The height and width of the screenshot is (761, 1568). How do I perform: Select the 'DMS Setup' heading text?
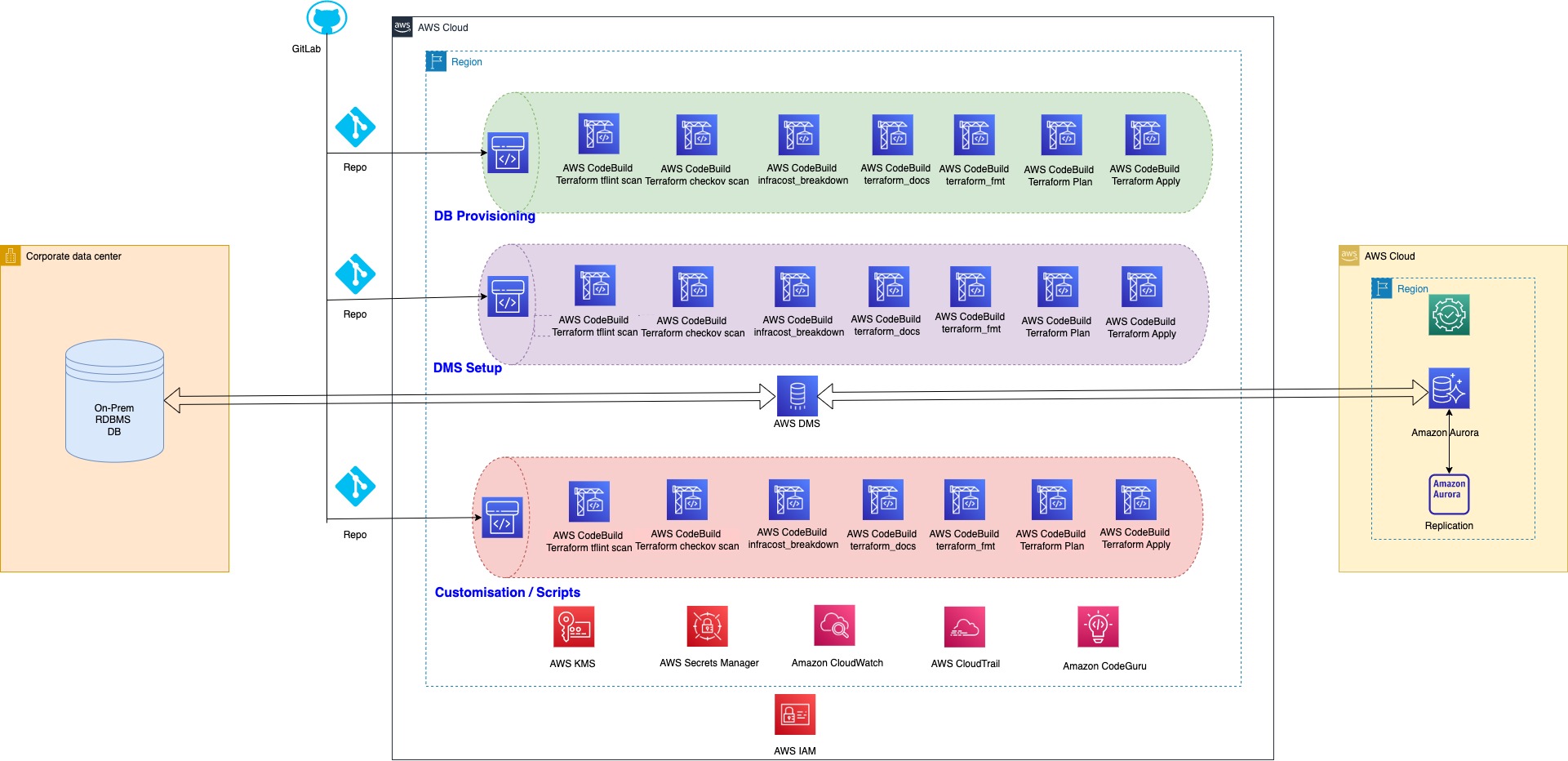click(x=468, y=367)
